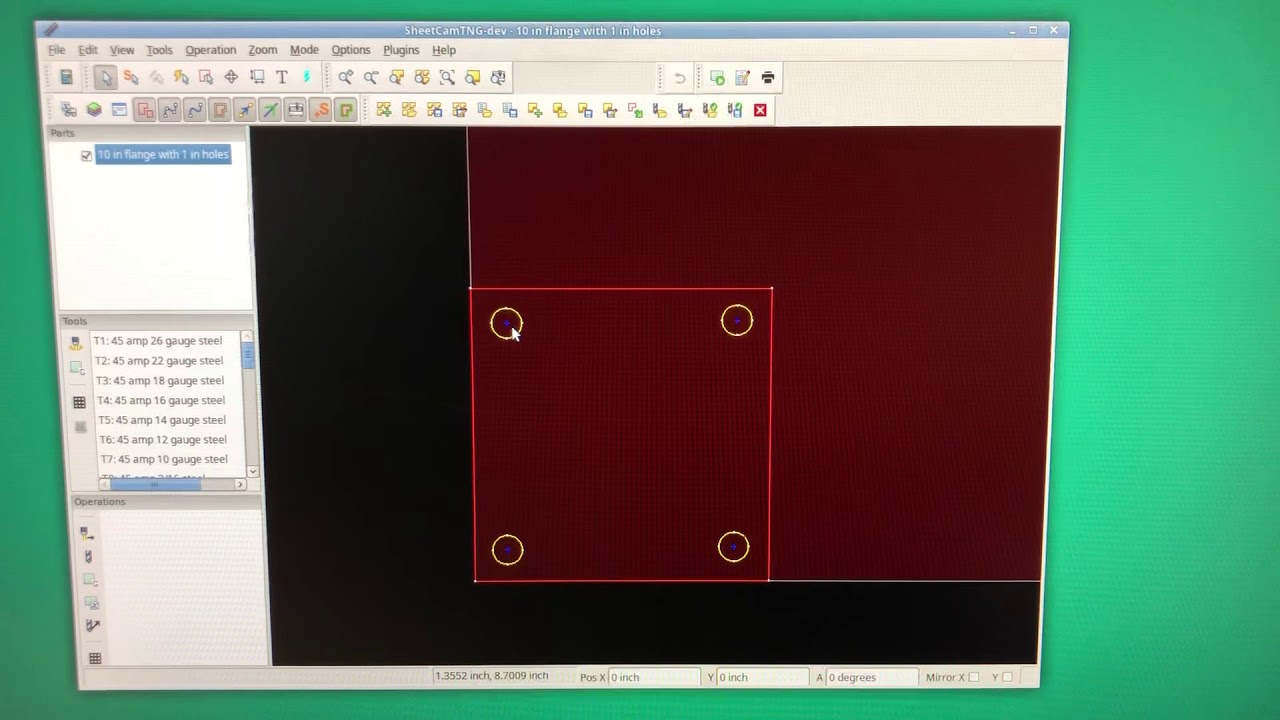Toggle the 10 in flange part checkbox
The image size is (1280, 720).
(86, 155)
